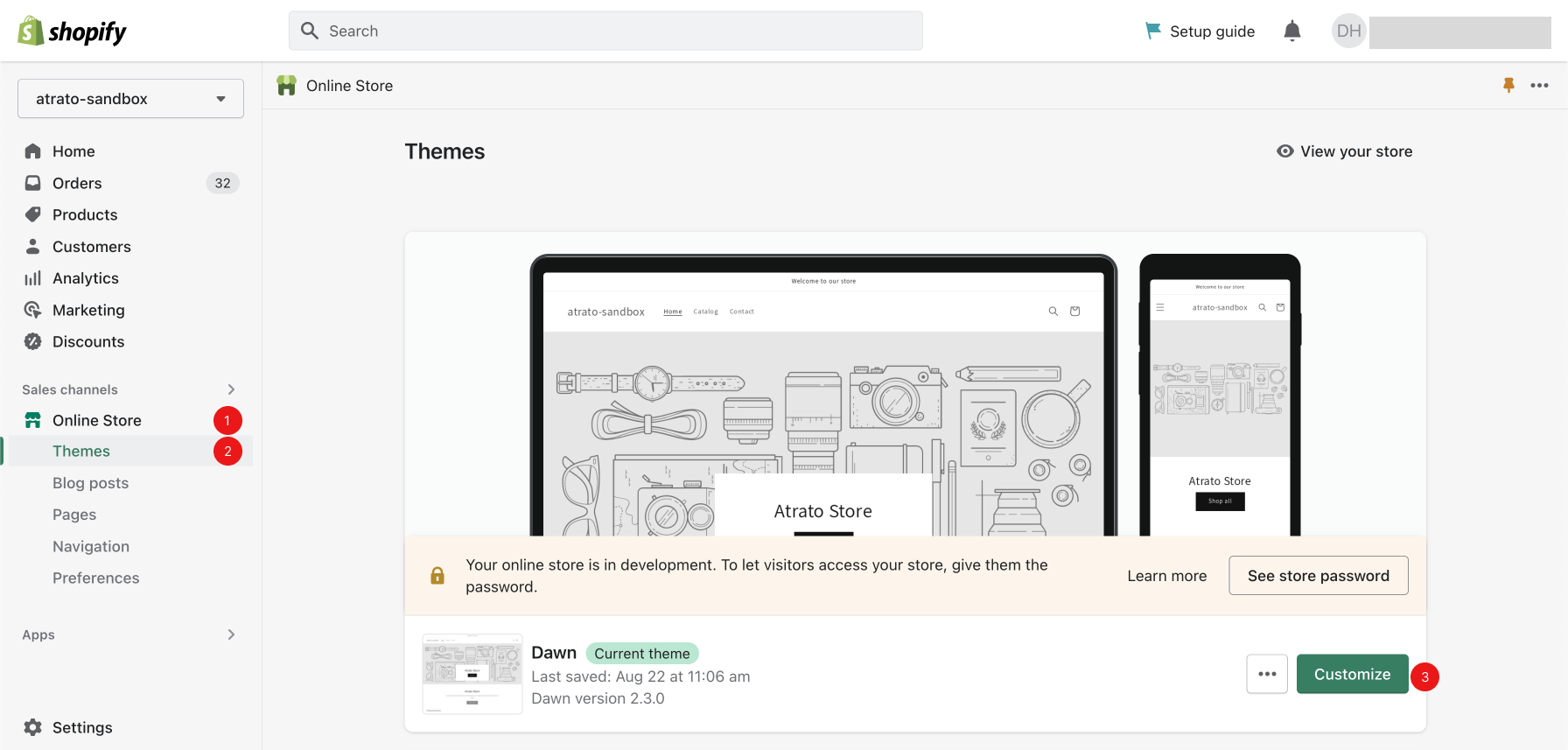Click the Dawn version 2.3.0 text

coord(598,698)
